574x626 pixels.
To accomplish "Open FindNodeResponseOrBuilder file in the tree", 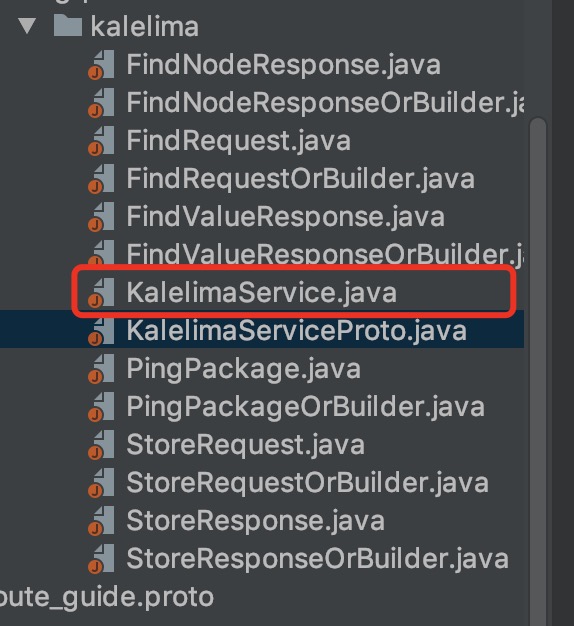I will [325, 103].
